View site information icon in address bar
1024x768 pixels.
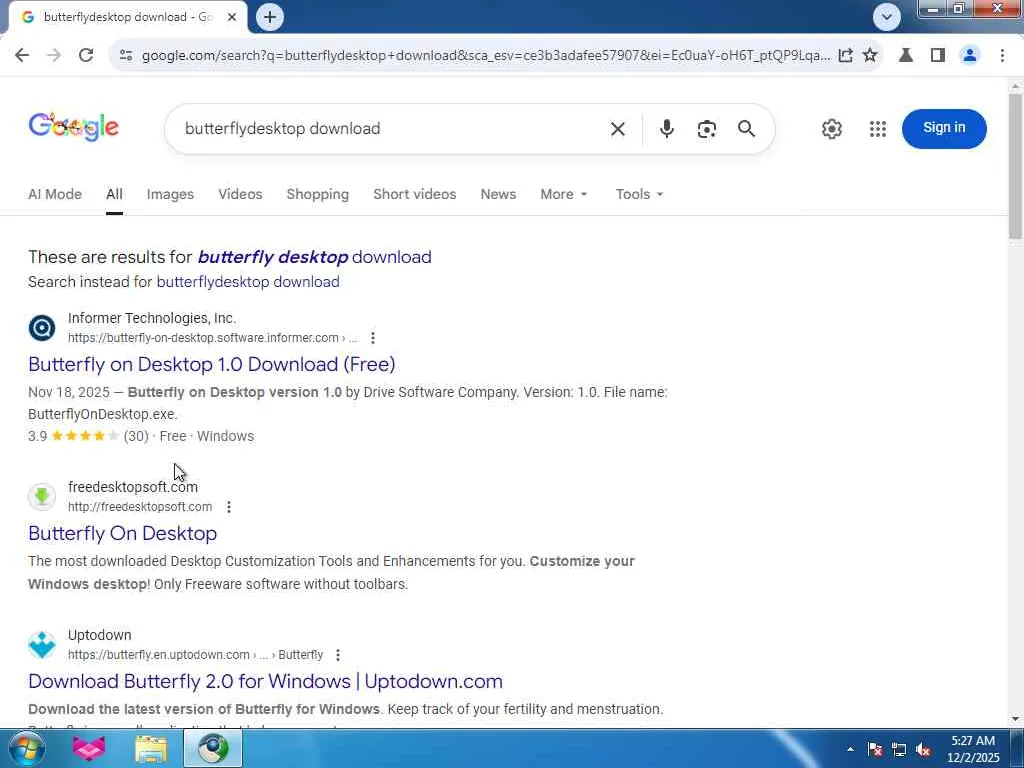126,56
